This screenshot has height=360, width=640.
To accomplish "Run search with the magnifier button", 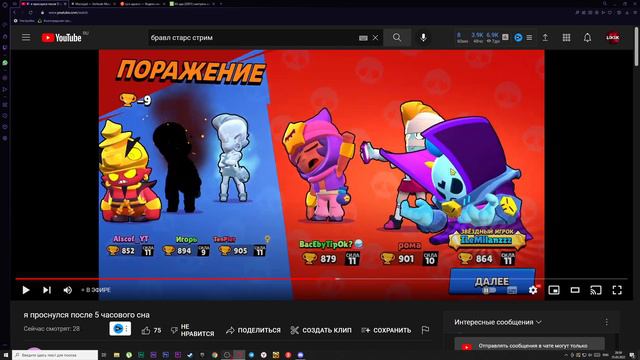I will click(397, 38).
